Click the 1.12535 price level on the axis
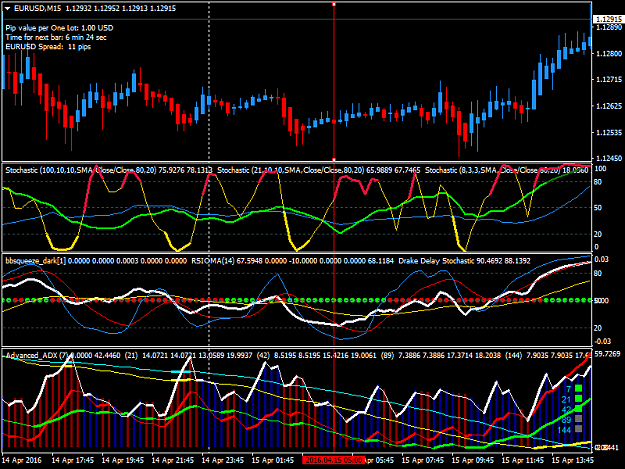The width and height of the screenshot is (625, 469). 609,132
